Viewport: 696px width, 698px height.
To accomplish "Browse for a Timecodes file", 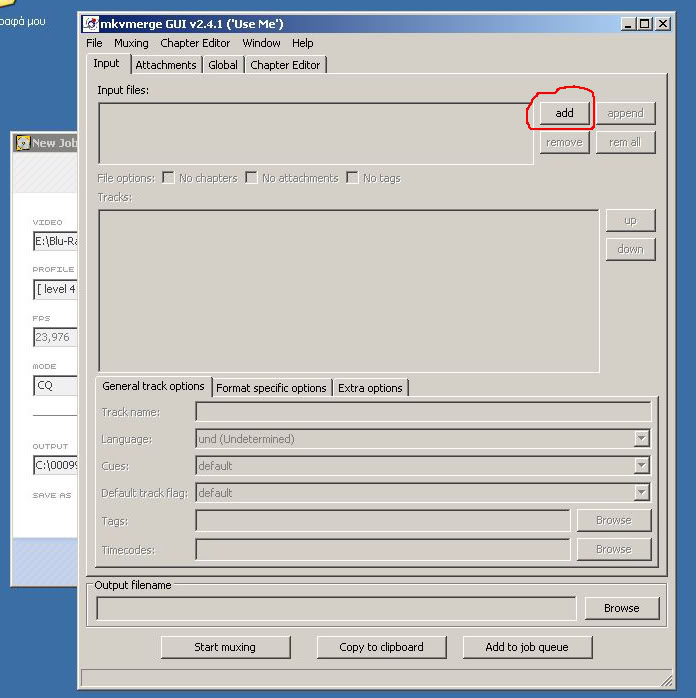I will [x=614, y=549].
